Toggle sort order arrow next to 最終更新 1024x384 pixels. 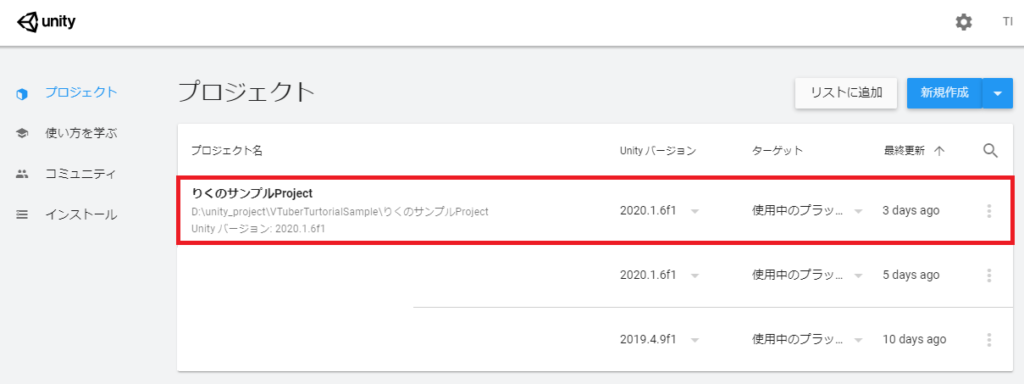click(x=939, y=151)
